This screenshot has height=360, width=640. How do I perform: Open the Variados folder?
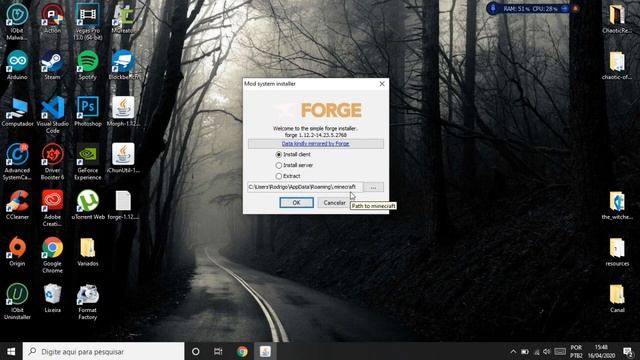(87, 251)
